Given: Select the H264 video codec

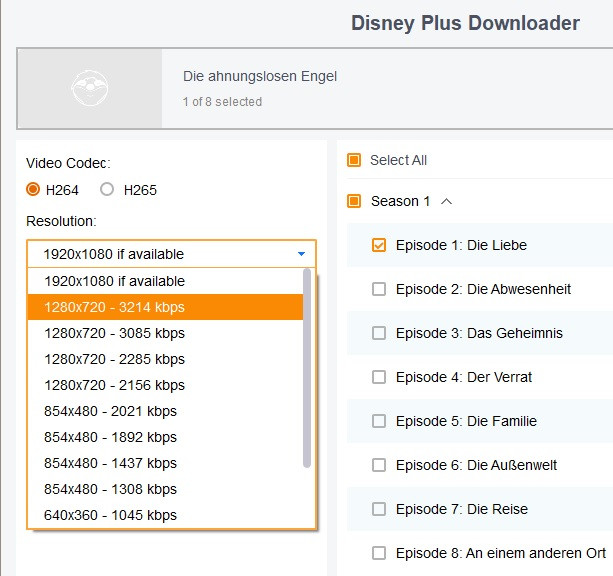Looking at the screenshot, I should point(33,190).
